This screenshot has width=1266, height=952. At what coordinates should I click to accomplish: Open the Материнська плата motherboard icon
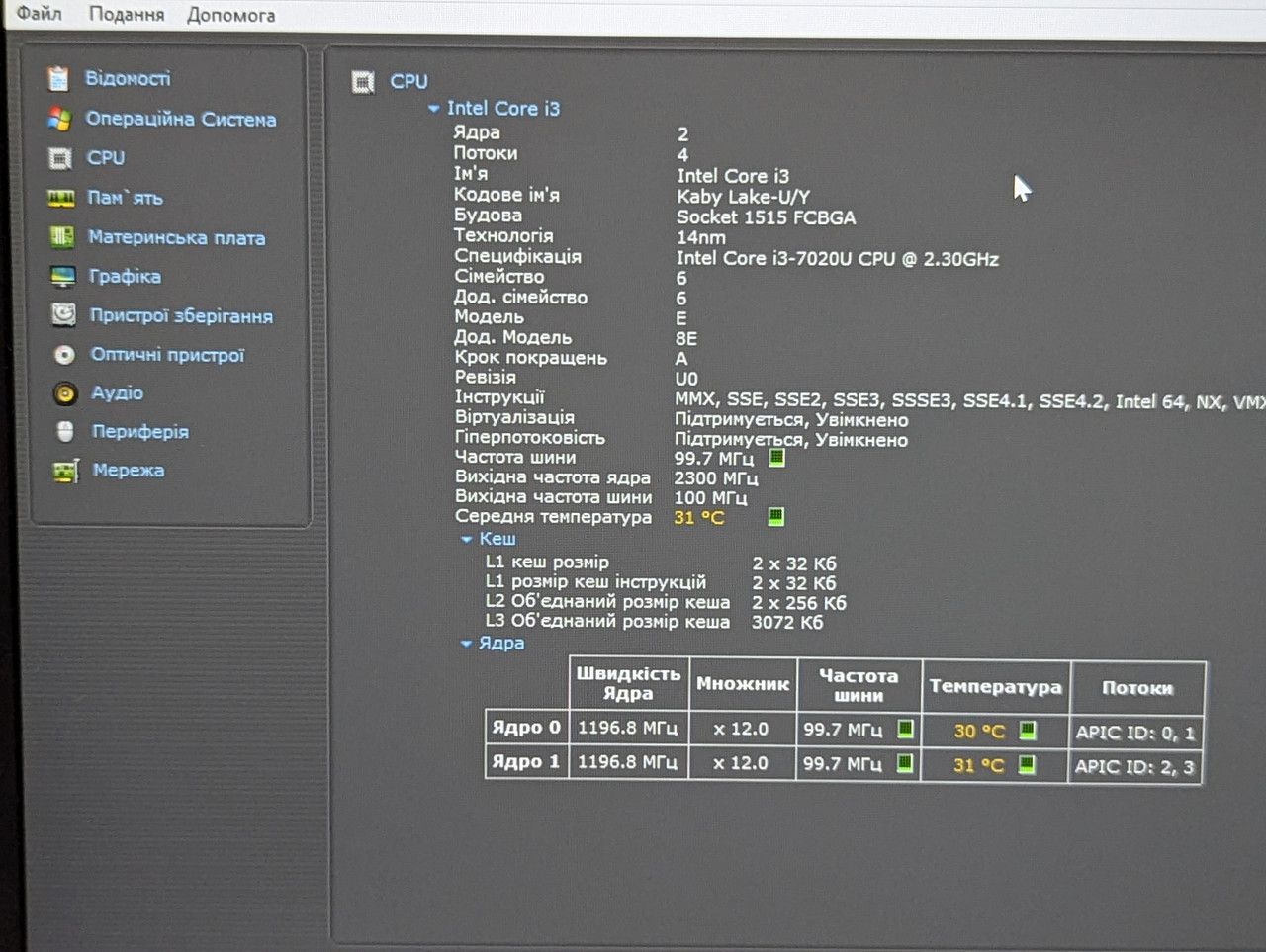[62, 237]
